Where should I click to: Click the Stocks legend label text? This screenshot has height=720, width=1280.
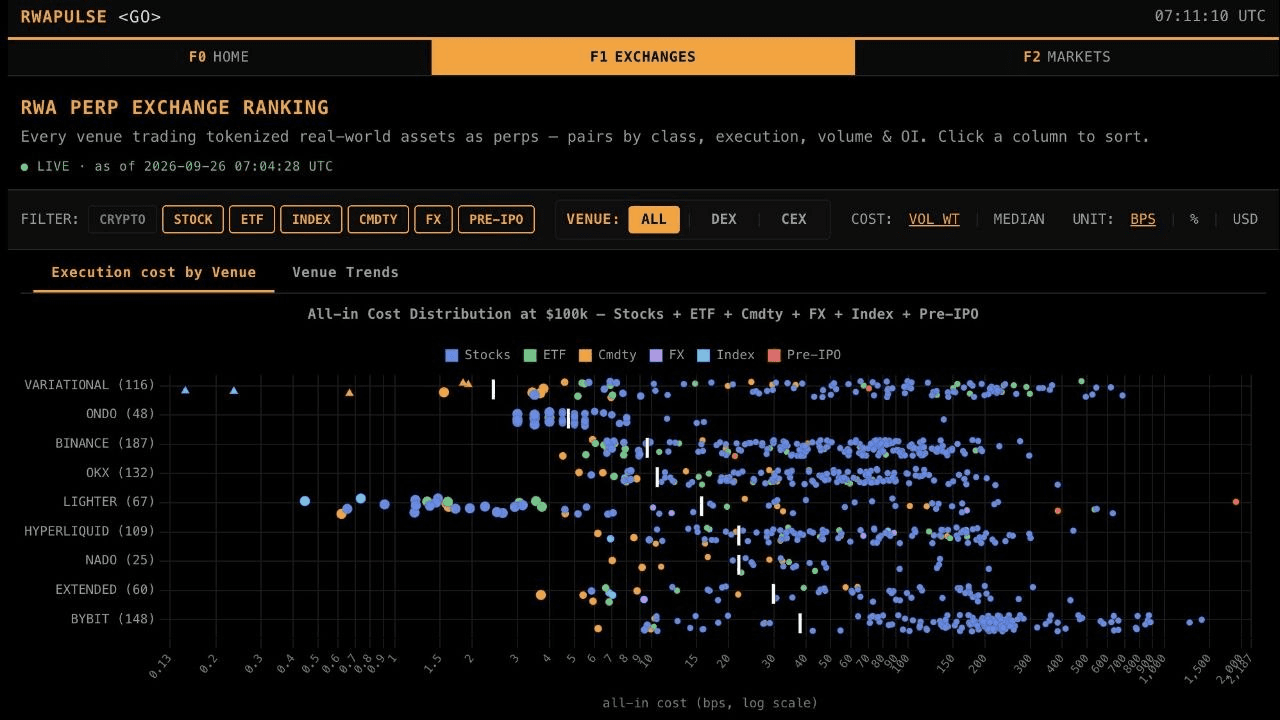coord(488,355)
